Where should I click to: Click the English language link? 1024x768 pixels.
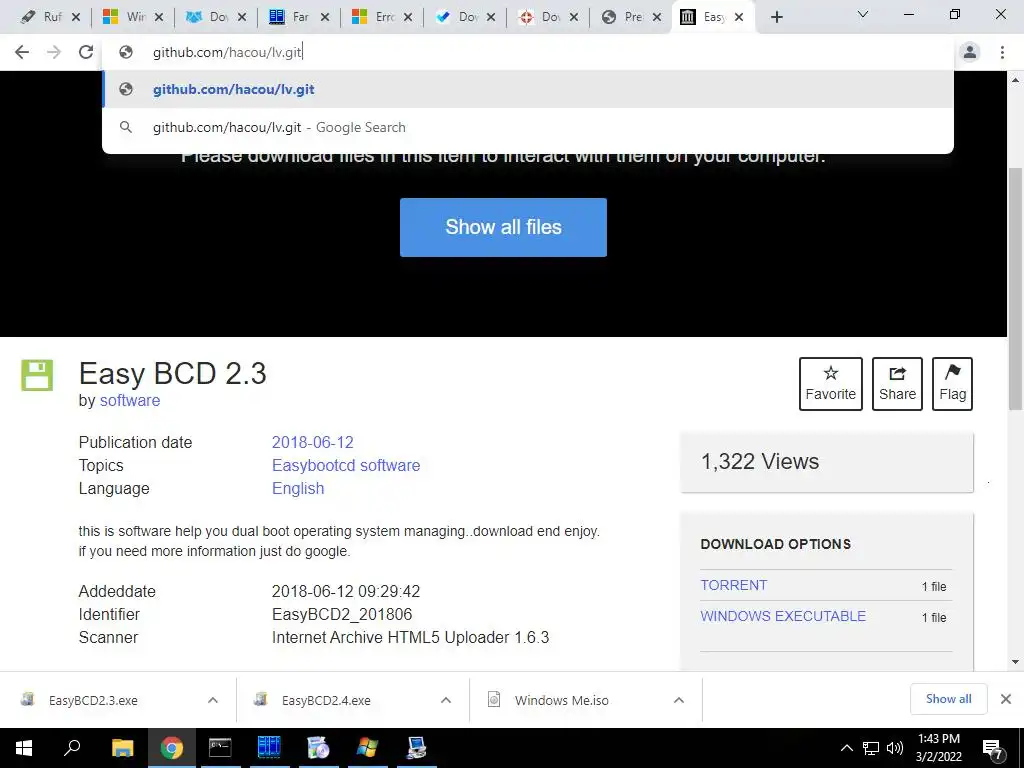[298, 488]
